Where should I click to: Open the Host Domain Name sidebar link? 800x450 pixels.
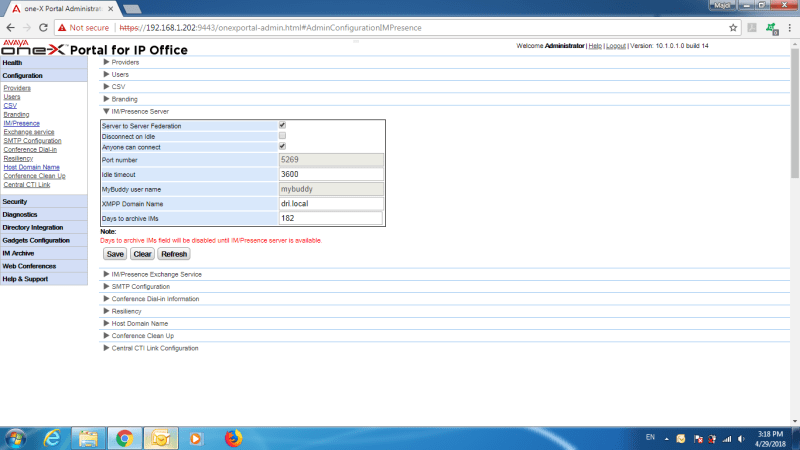pyautogui.click(x=32, y=167)
